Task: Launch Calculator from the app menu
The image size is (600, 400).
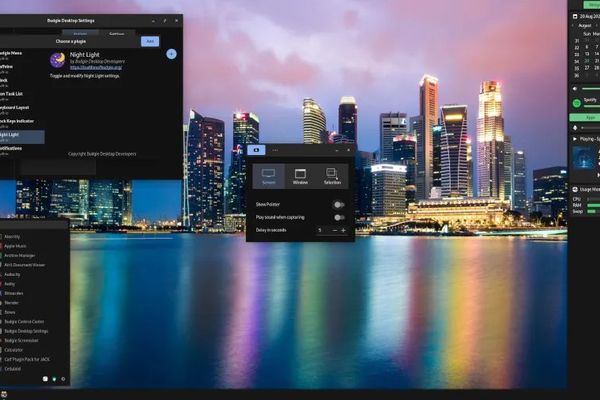Action: pyautogui.click(x=34, y=350)
